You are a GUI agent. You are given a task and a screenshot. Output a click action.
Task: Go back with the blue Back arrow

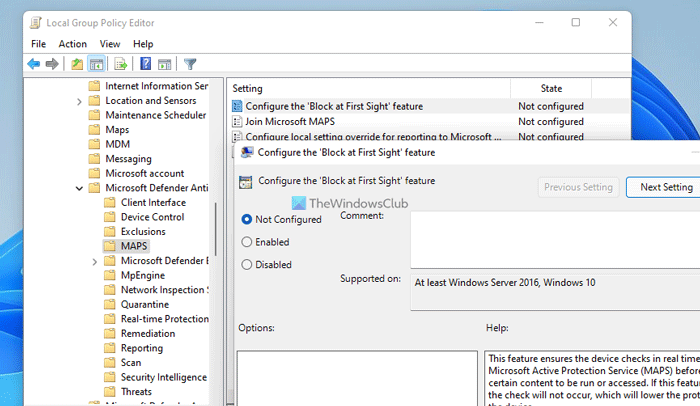(33, 64)
